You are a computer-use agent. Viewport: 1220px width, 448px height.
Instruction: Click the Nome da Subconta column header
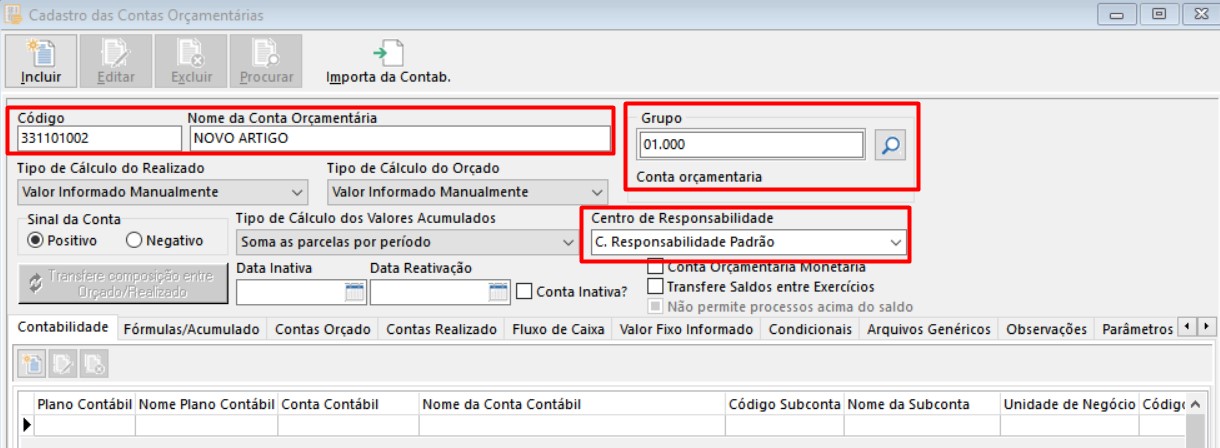[x=921, y=404]
